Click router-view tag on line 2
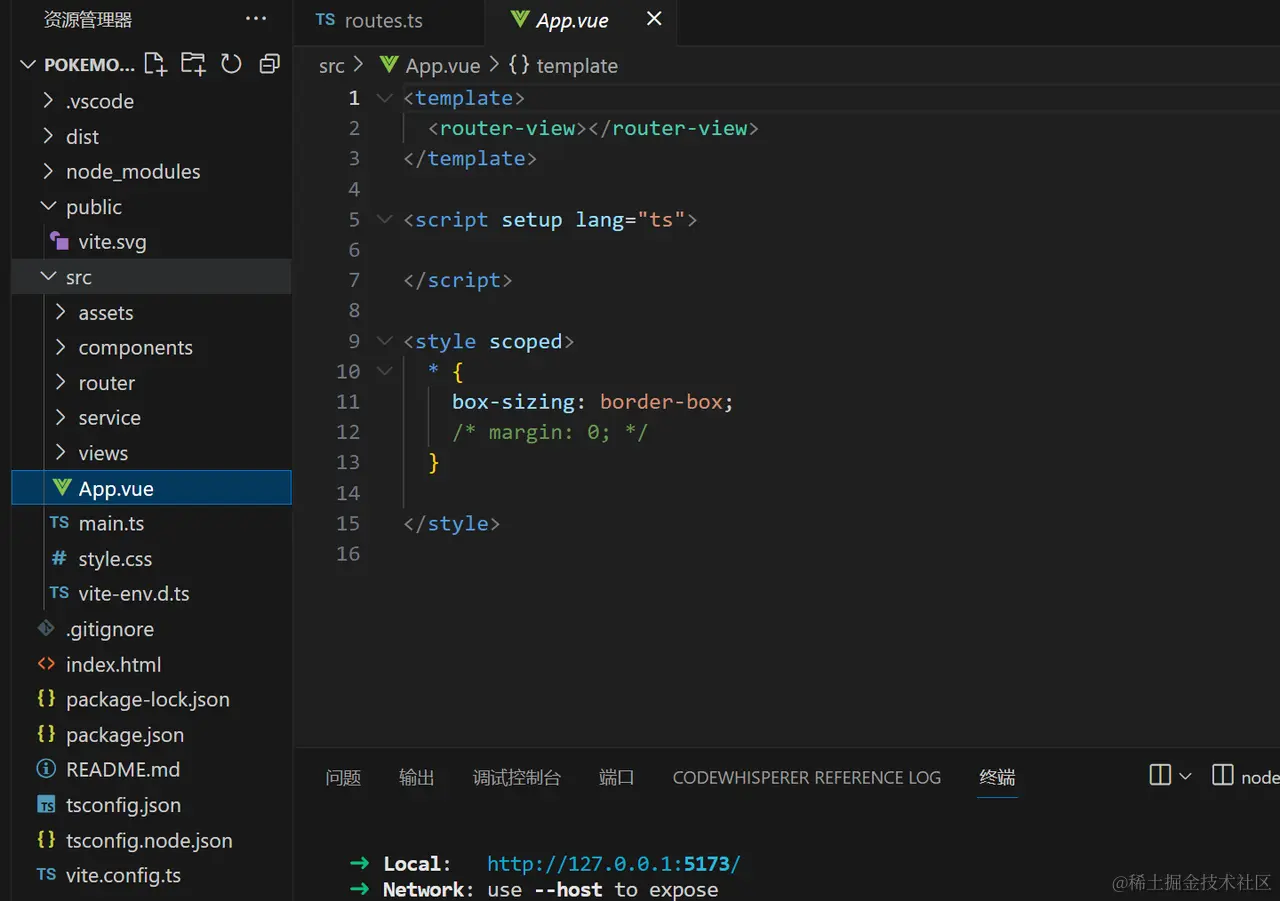1280x901 pixels. point(508,128)
